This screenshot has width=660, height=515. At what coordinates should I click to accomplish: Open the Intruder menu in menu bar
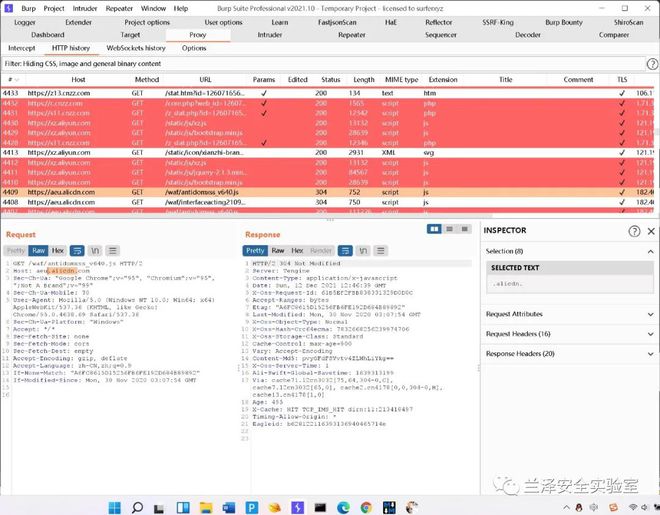(85, 8)
